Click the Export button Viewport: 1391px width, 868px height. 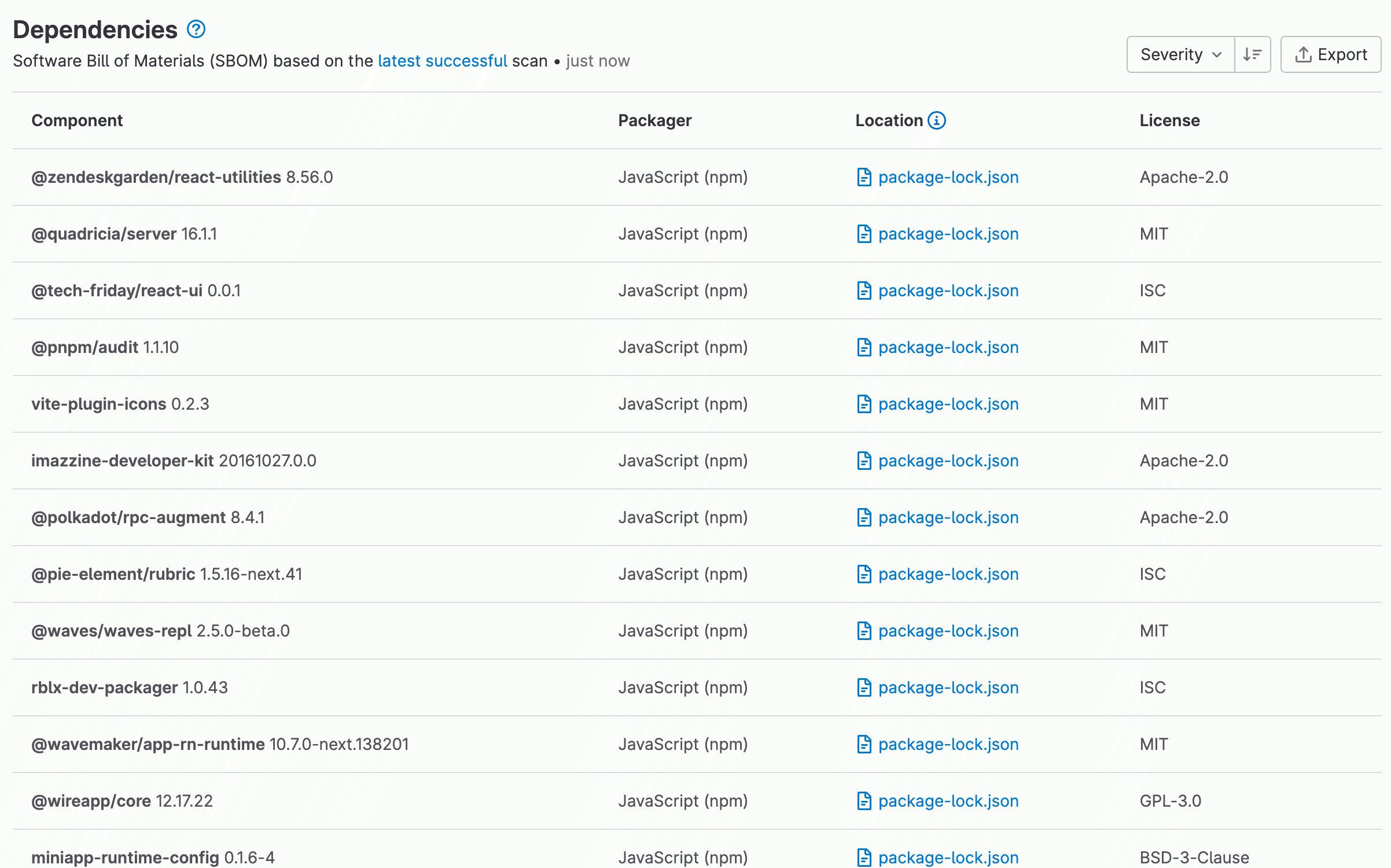click(1330, 54)
